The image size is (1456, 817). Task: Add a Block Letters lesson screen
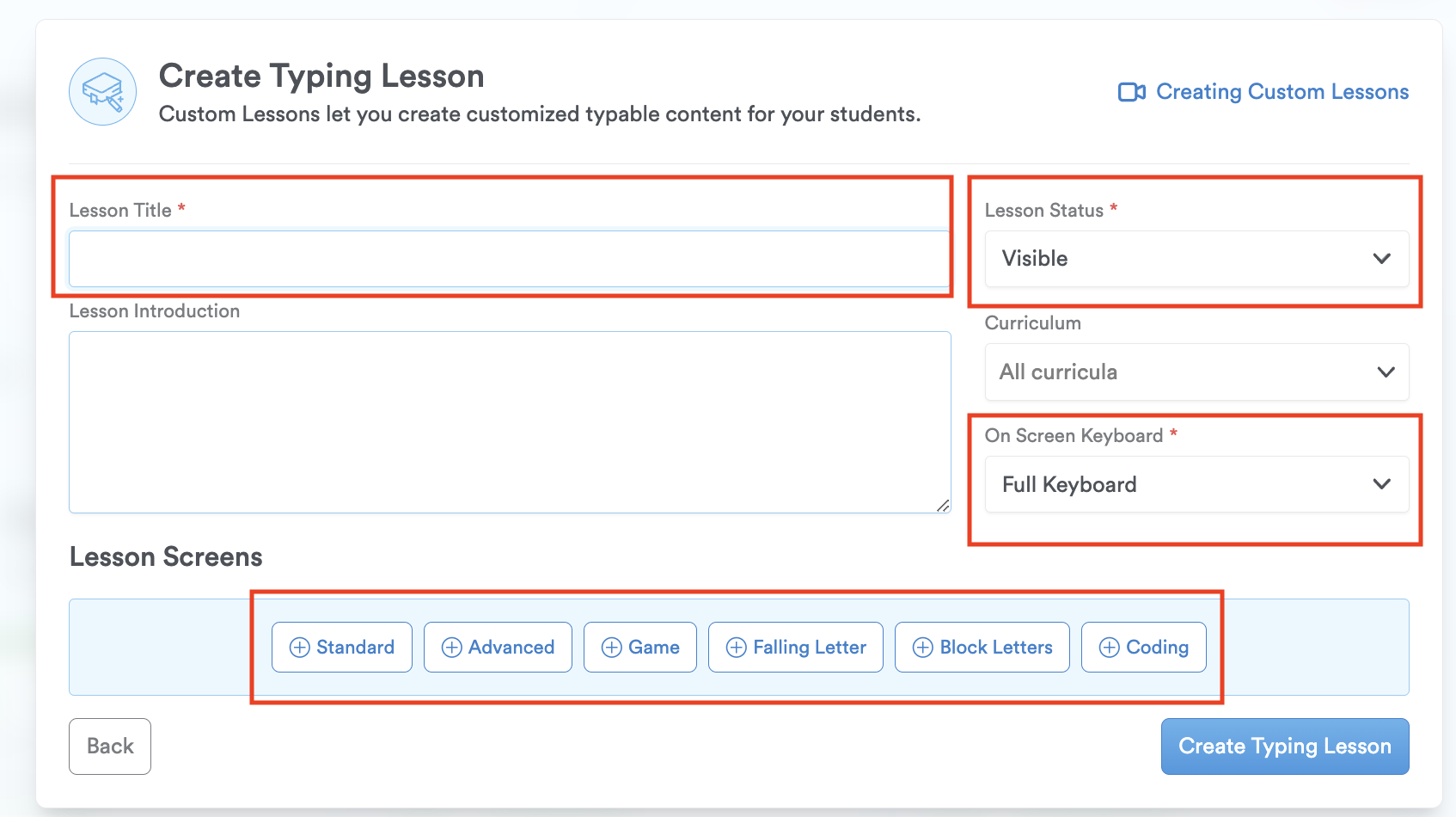tap(982, 648)
